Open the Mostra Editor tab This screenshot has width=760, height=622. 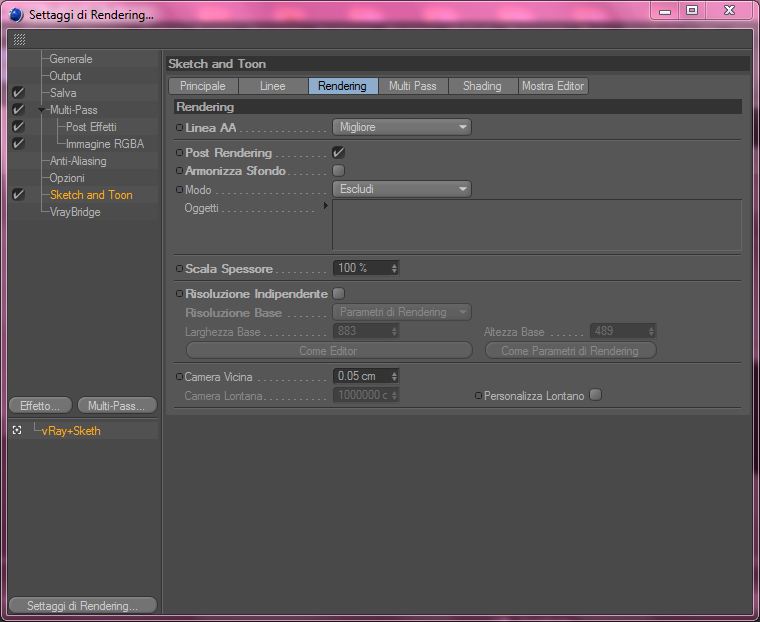point(553,86)
